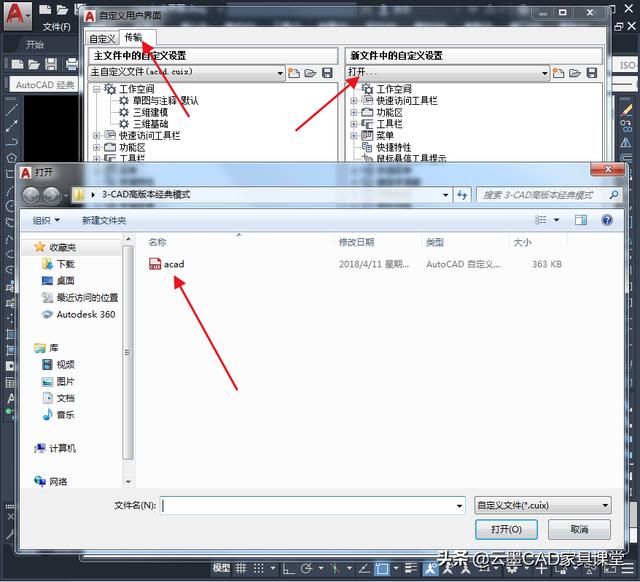Image resolution: width=640 pixels, height=582 pixels.
Task: Select the Polygon tool in the draw toolbar
Action: point(11,158)
